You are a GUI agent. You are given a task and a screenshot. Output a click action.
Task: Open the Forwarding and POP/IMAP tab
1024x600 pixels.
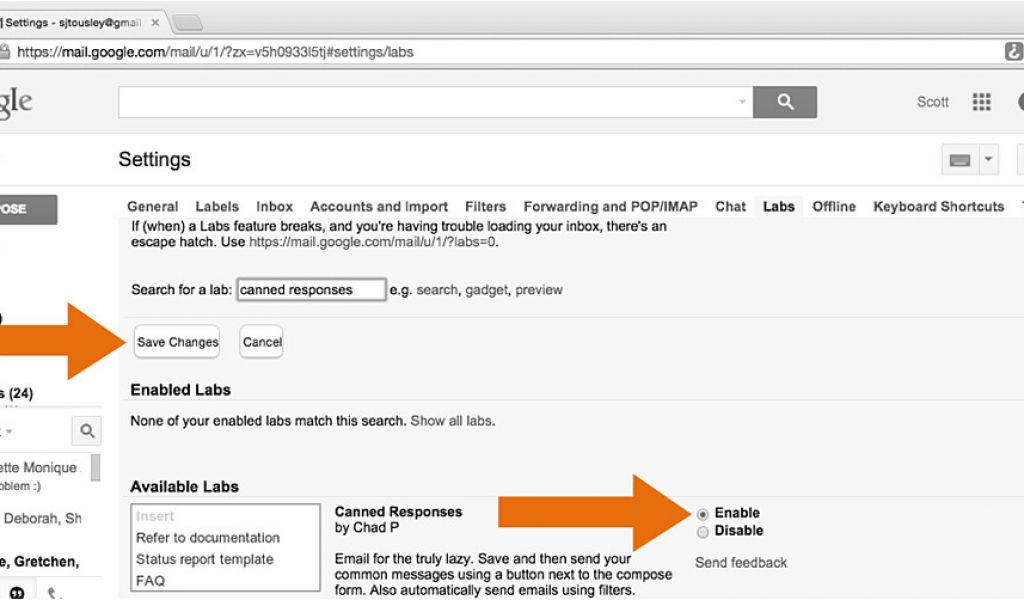coord(610,207)
